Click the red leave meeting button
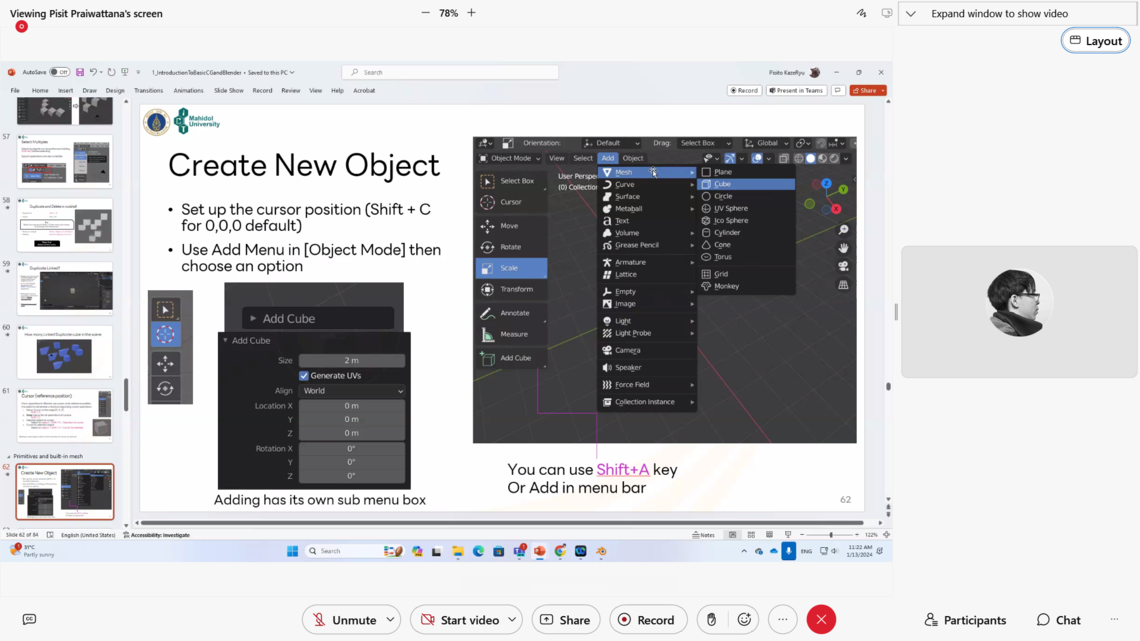This screenshot has width=1140, height=641. click(x=821, y=620)
